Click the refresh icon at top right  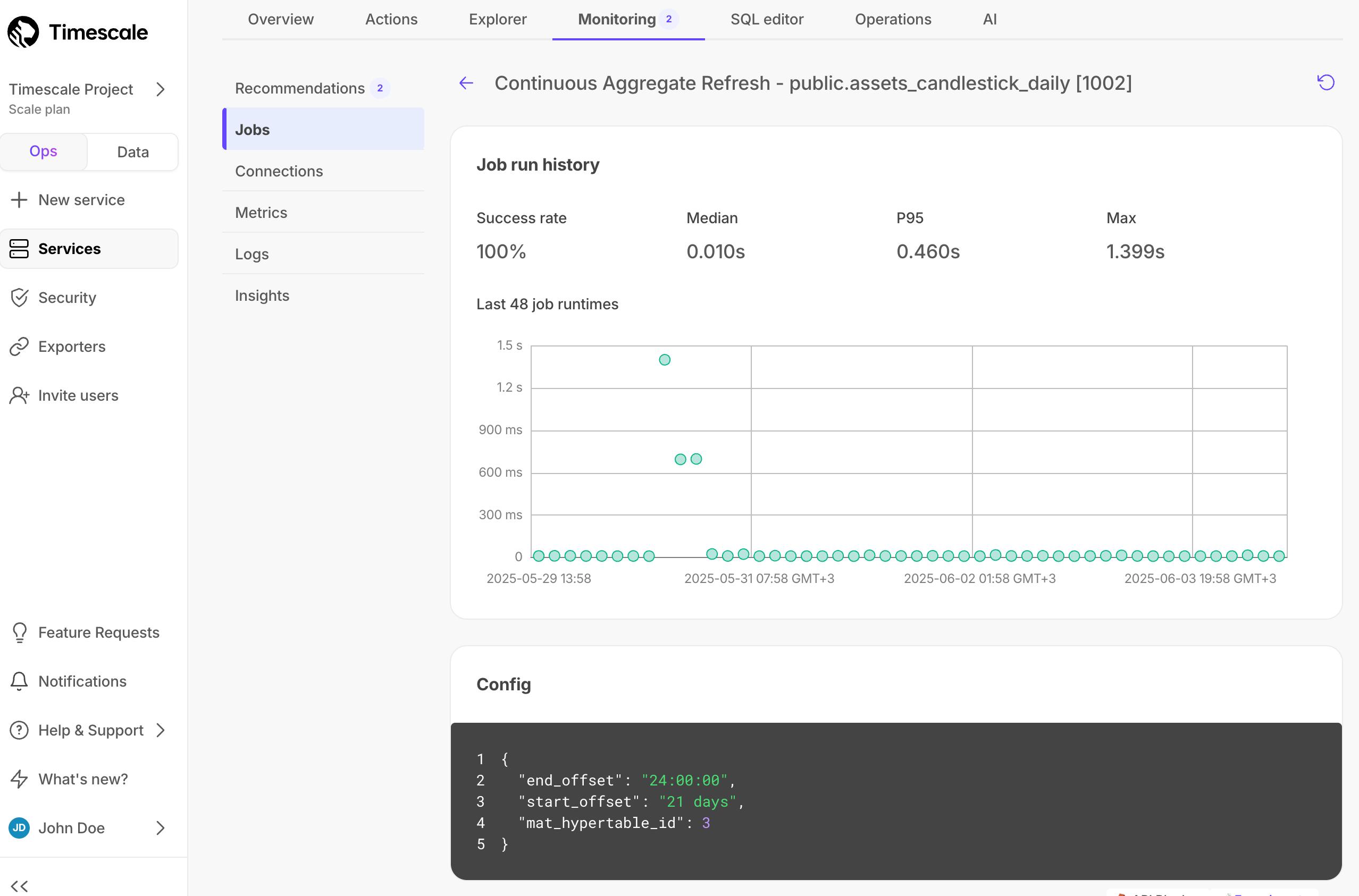tap(1326, 83)
